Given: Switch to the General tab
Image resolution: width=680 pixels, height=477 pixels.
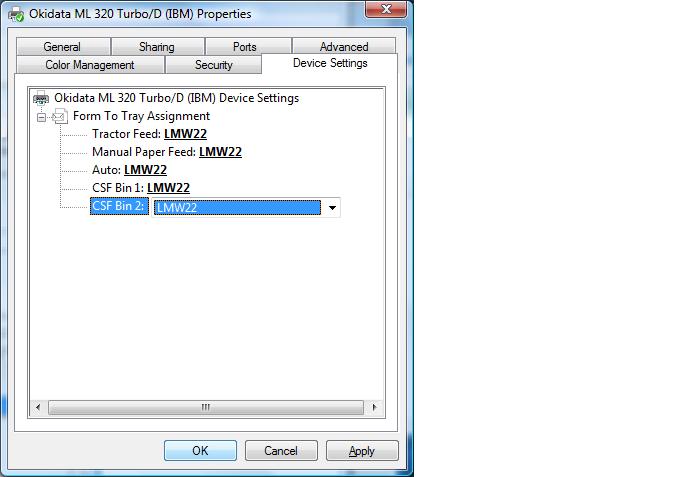Looking at the screenshot, I should 62,47.
